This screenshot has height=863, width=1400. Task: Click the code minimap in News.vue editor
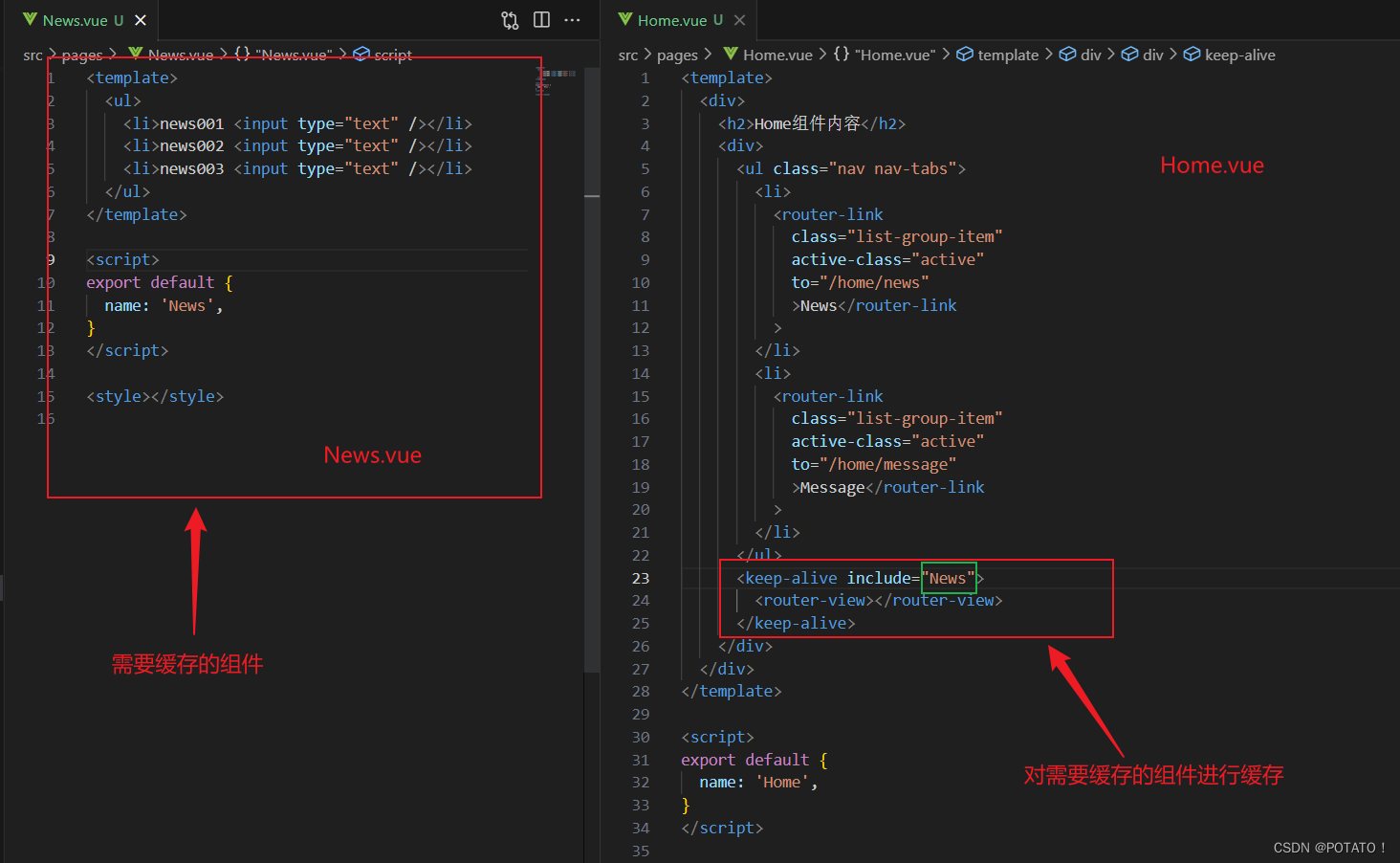point(556,80)
